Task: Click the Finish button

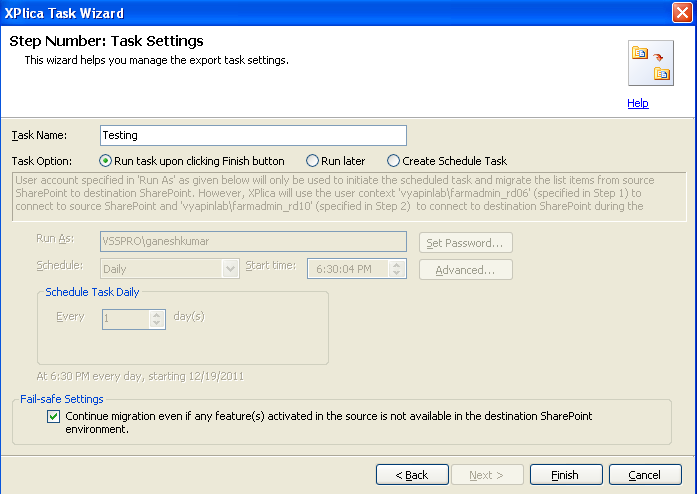Action: pyautogui.click(x=566, y=475)
